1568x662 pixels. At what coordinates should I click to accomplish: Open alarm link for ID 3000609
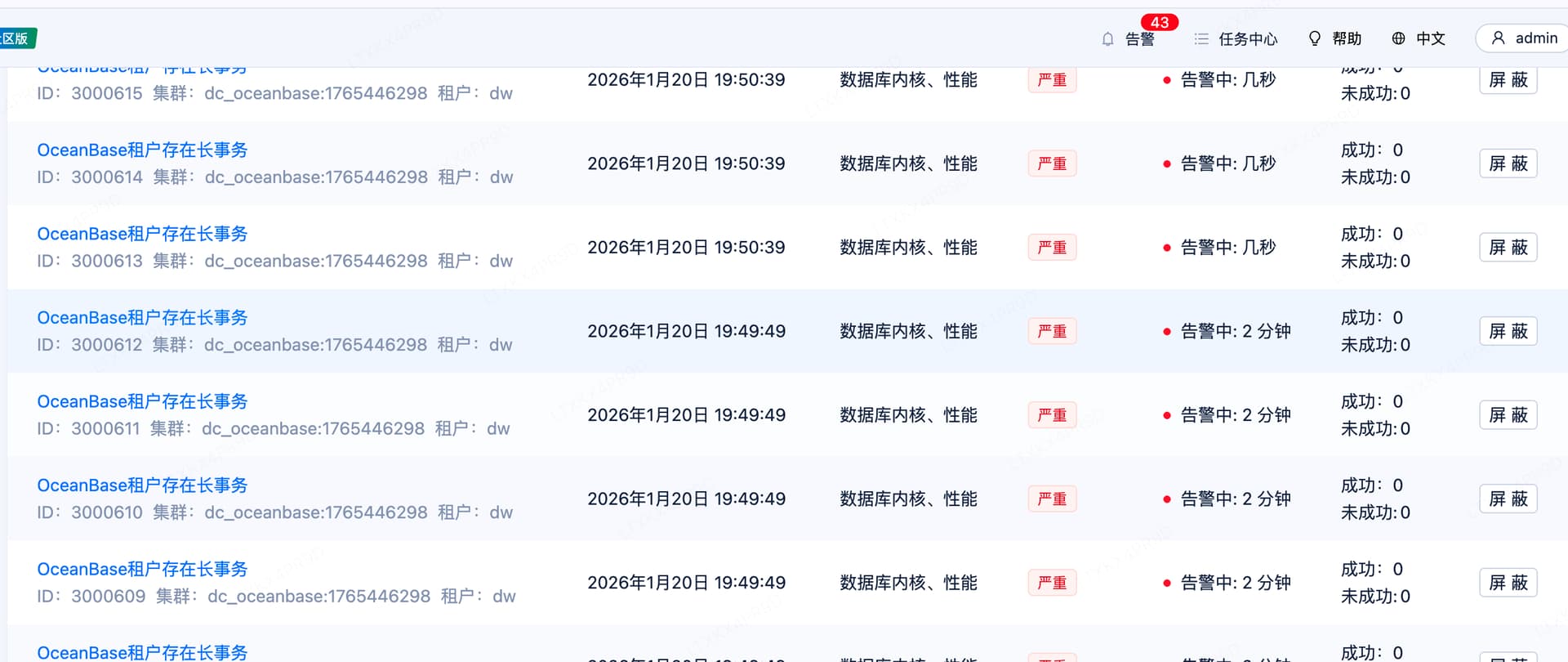click(x=142, y=569)
